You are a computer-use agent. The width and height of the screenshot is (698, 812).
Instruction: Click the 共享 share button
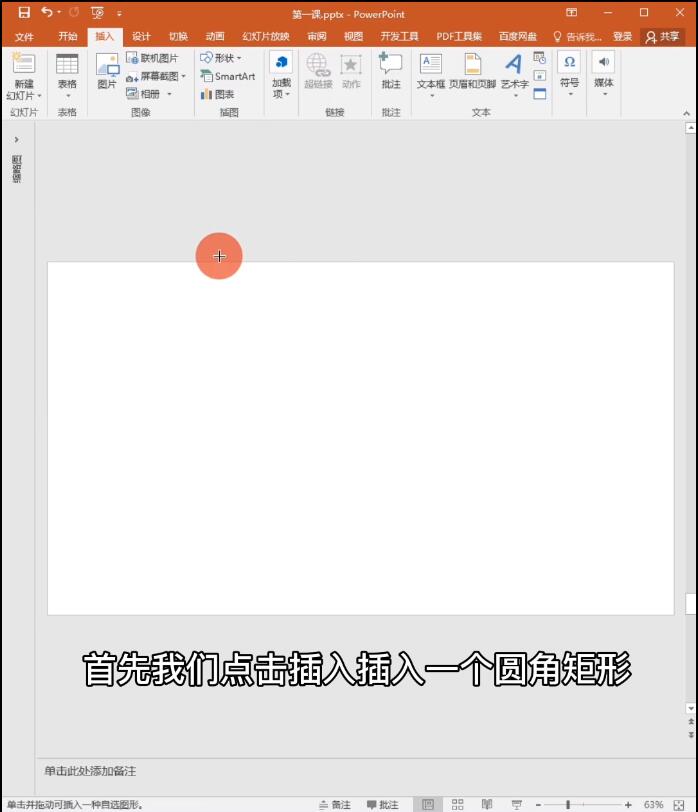[x=663, y=36]
